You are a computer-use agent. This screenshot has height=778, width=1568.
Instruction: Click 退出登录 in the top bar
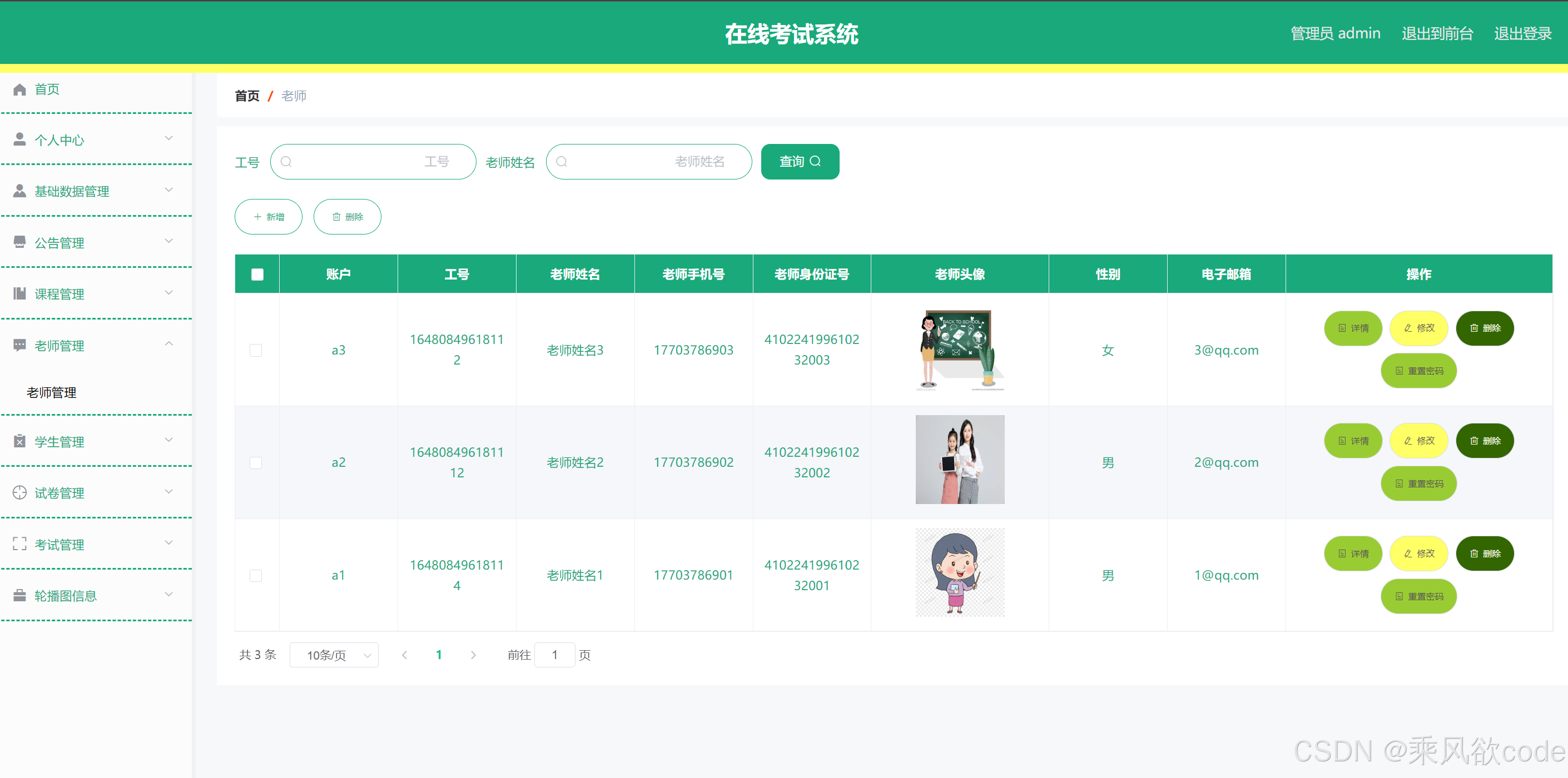(x=1522, y=33)
